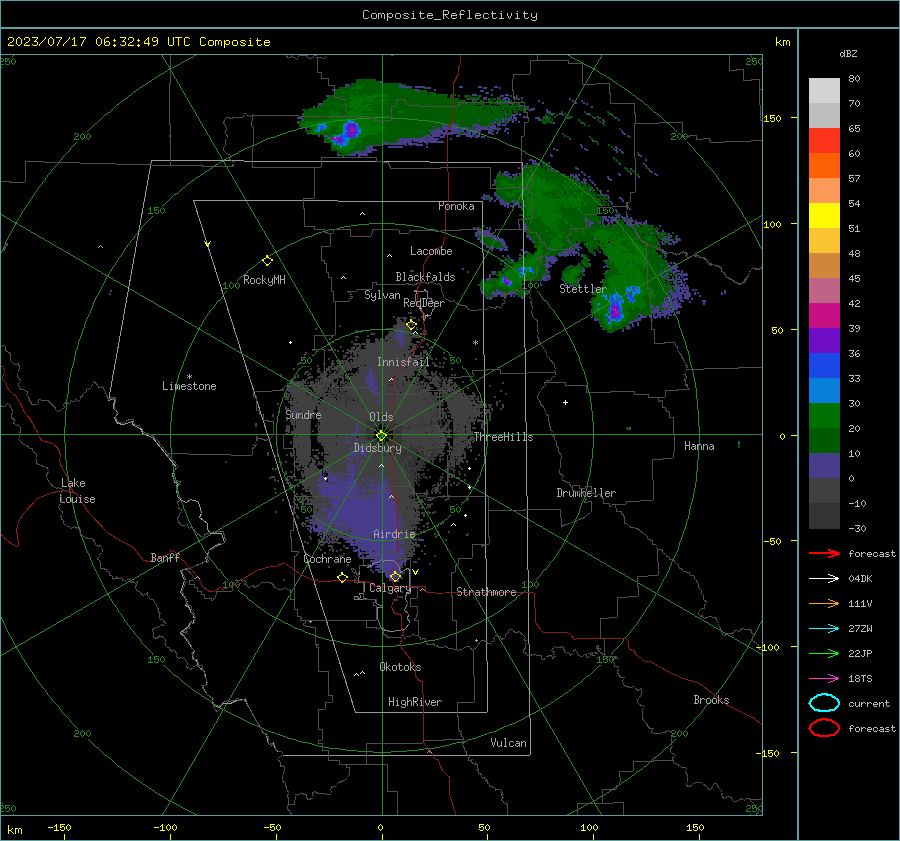Click the Airdrie city label

click(x=394, y=534)
